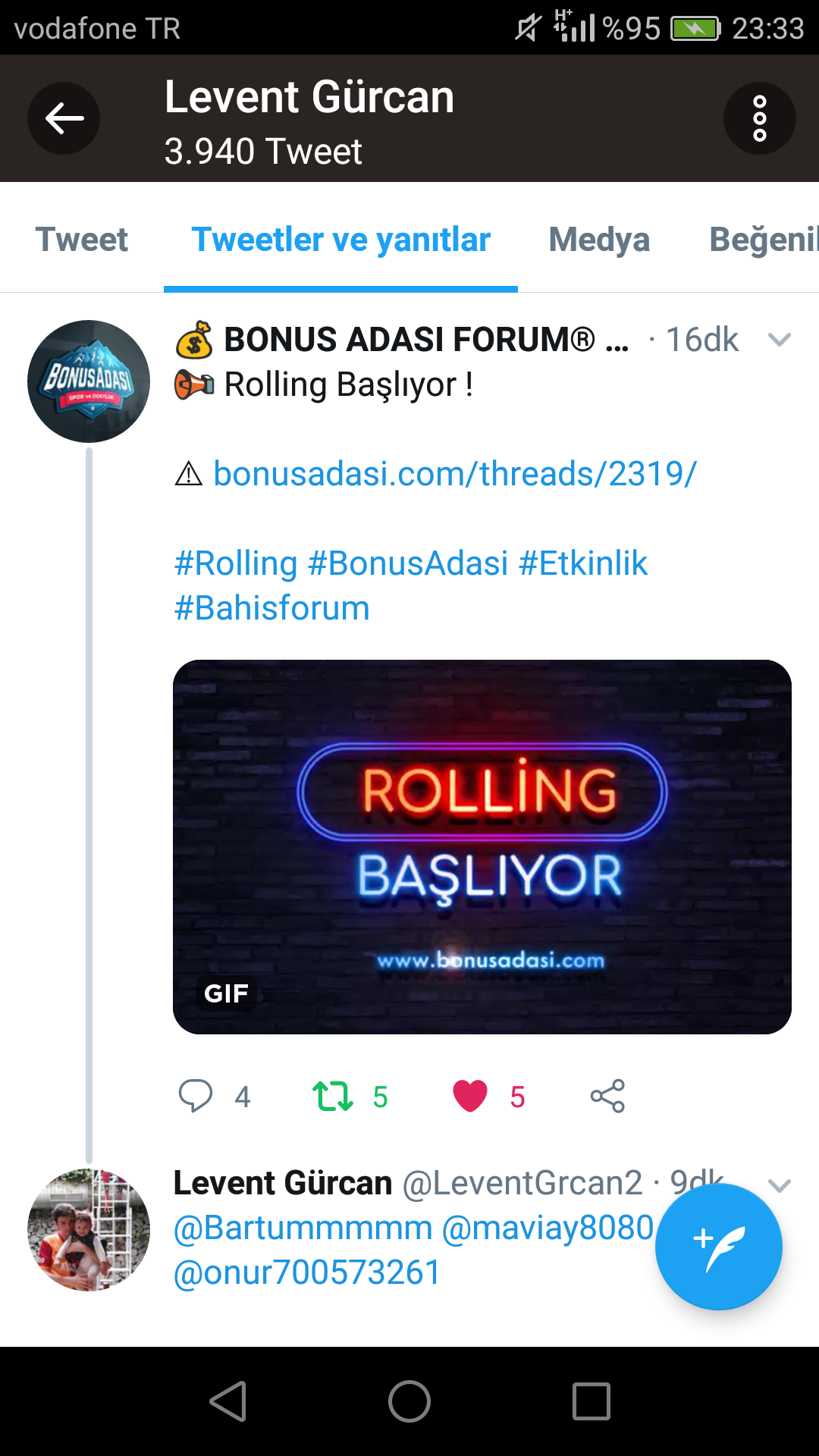Screen dimensions: 819x1456
Task: Switch to the Medya tab
Action: [x=599, y=240]
